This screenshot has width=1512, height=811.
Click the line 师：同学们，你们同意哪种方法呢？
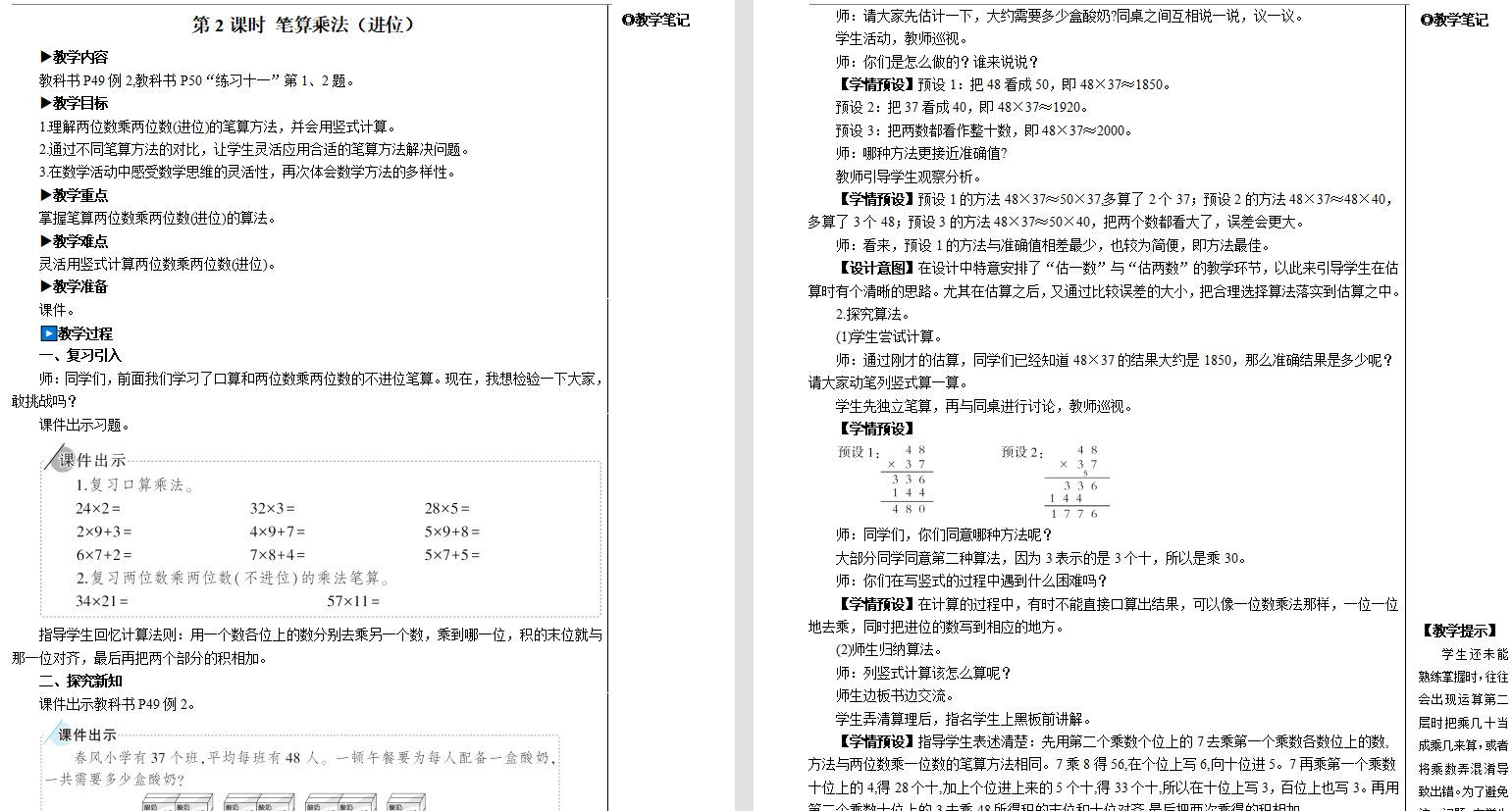[x=944, y=534]
